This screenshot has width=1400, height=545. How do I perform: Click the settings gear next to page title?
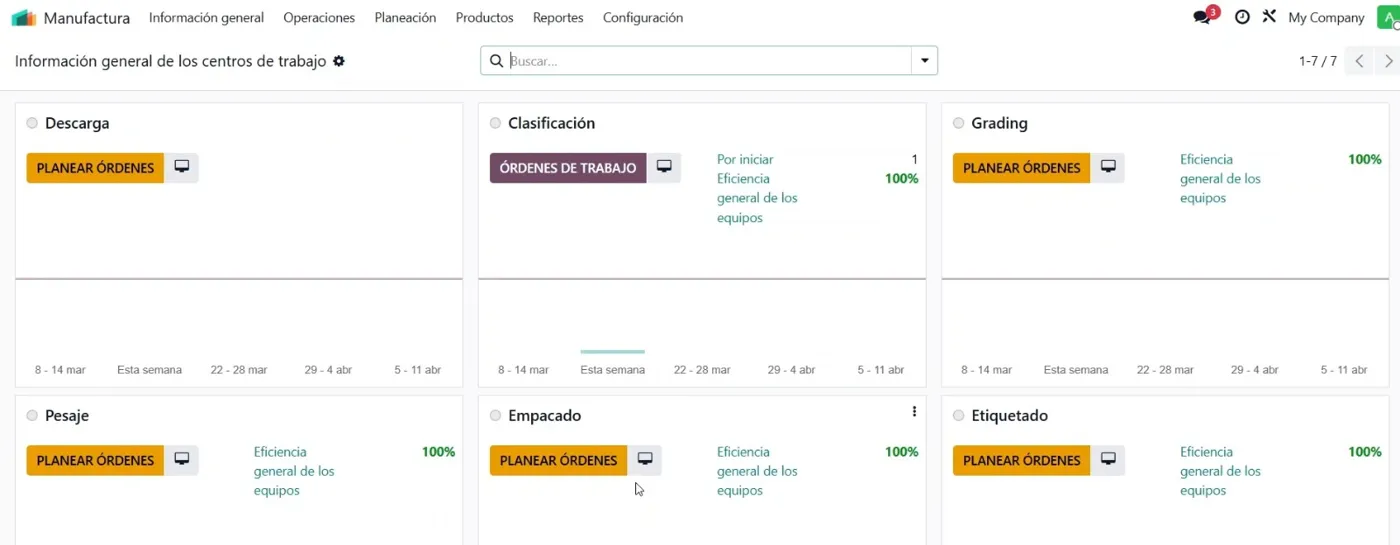(x=339, y=61)
